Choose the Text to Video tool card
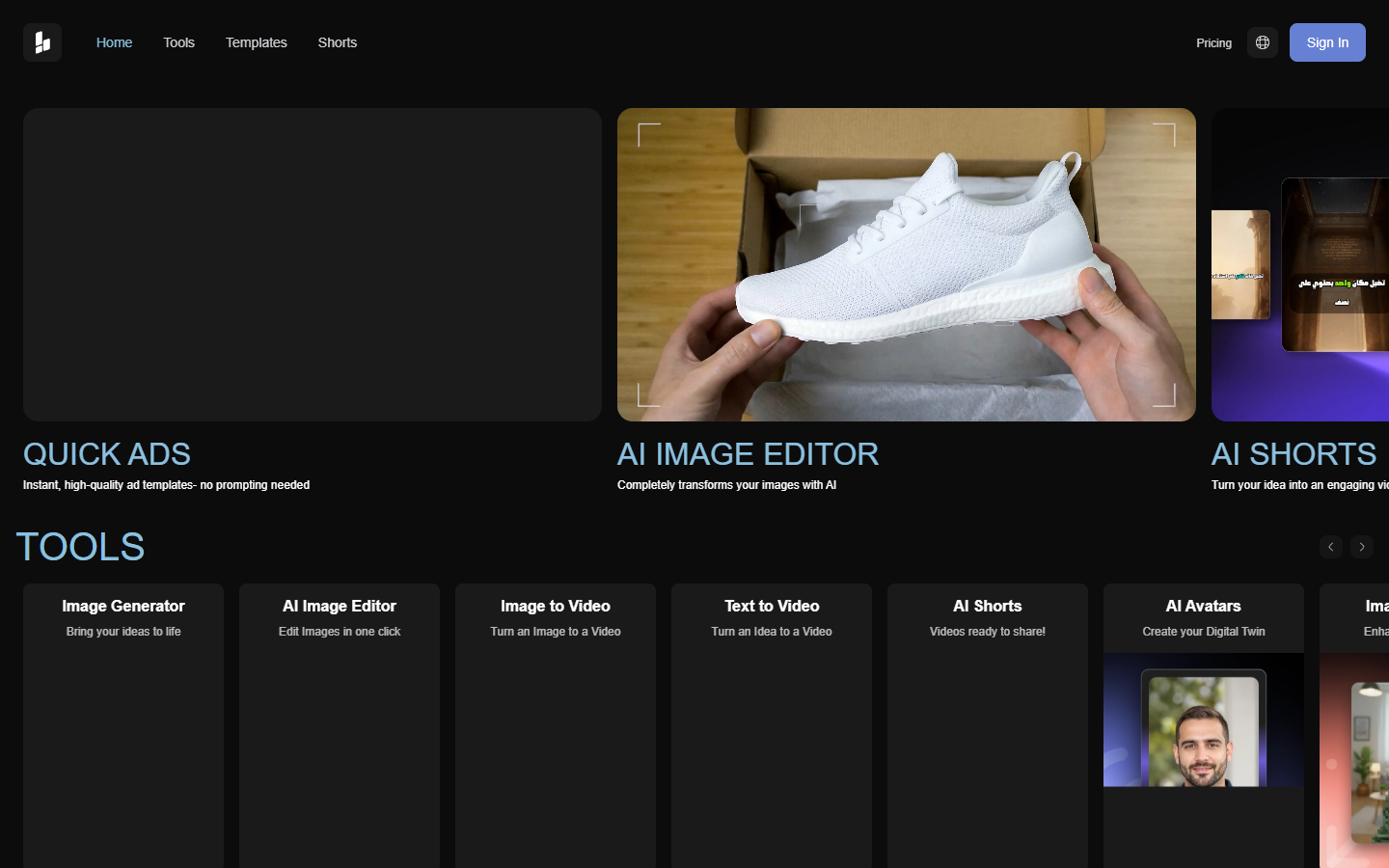Image resolution: width=1389 pixels, height=868 pixels. click(772, 725)
